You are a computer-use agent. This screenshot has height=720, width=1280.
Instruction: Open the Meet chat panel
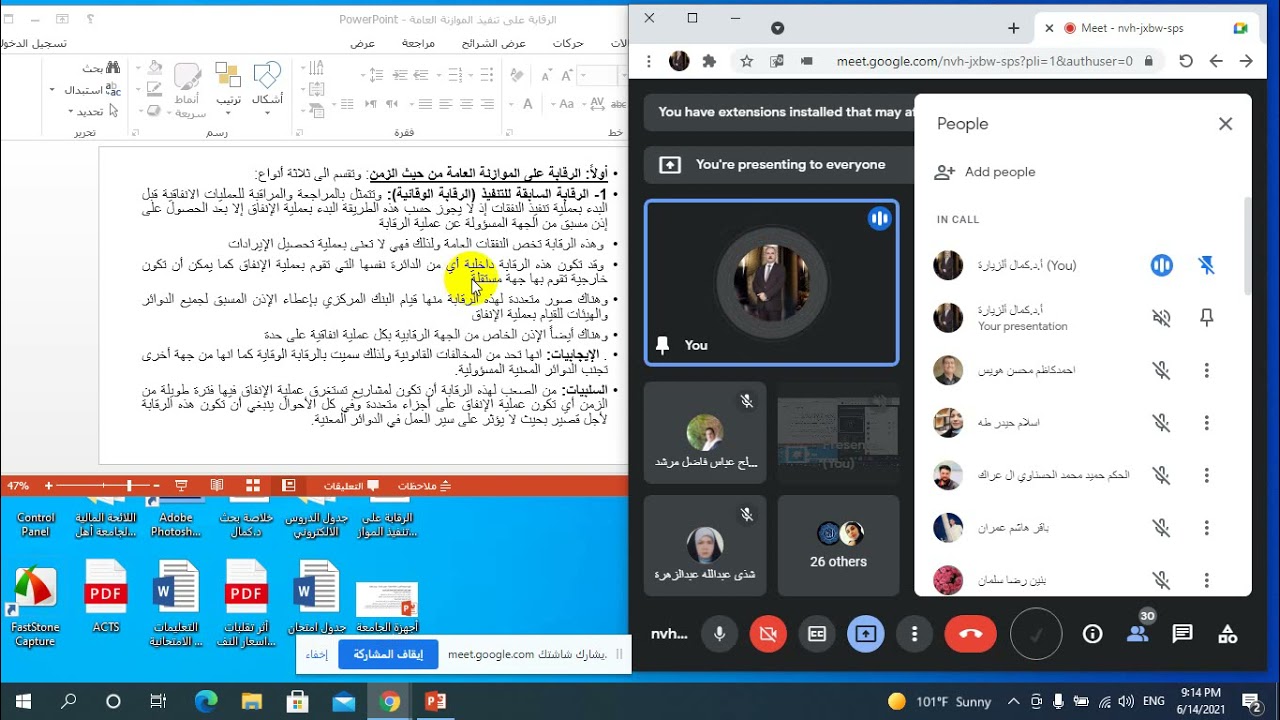(1182, 634)
